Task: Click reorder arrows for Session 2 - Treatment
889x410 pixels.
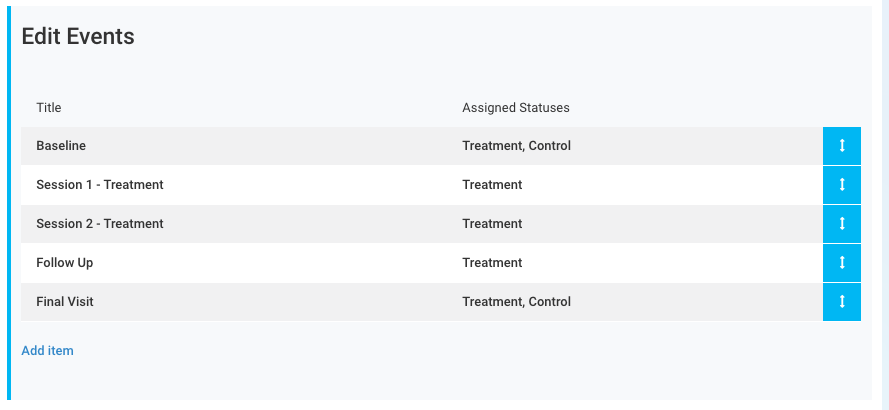Action: (842, 224)
